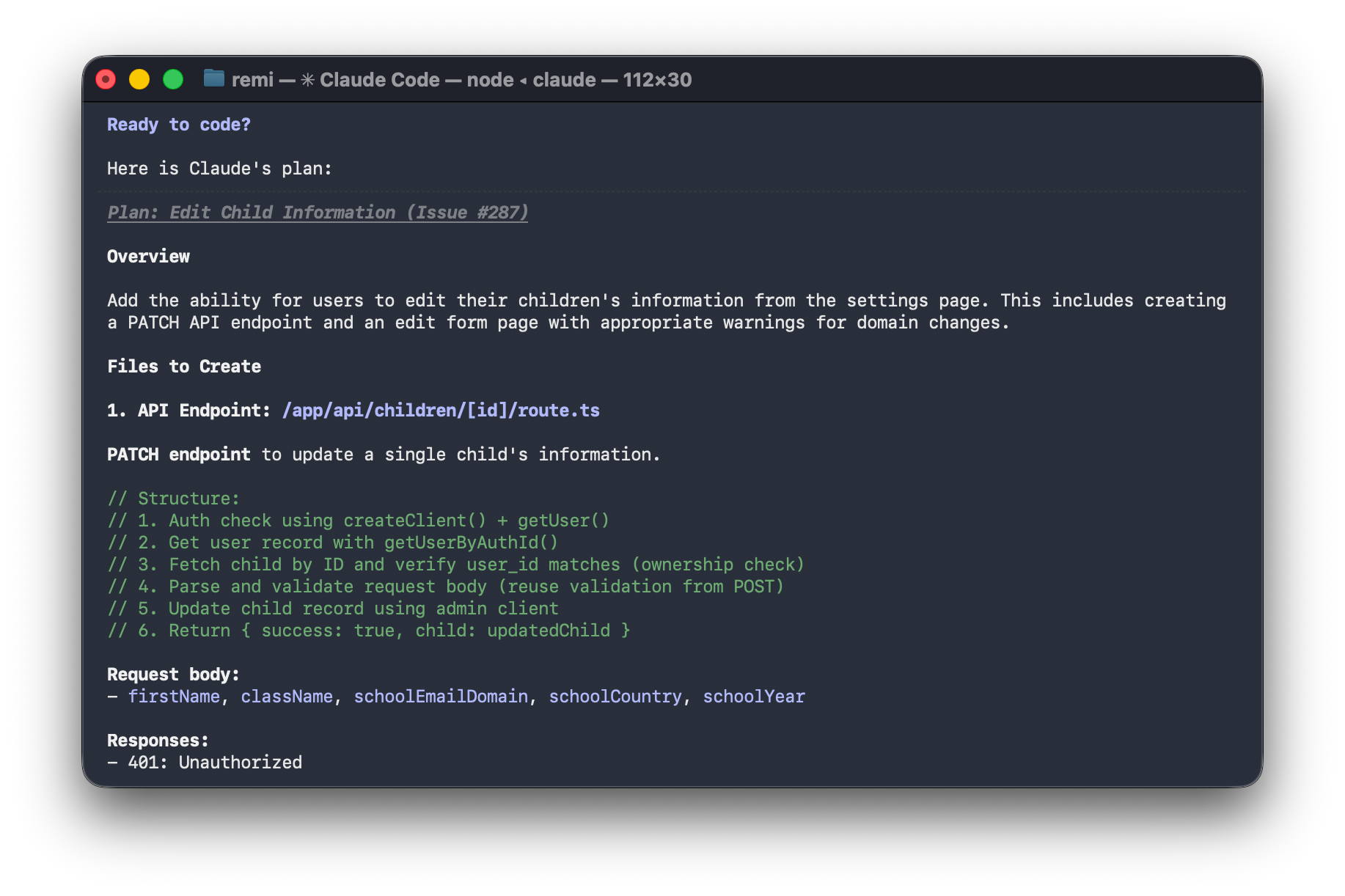Click the underlined plan title for Issue #287

pyautogui.click(x=317, y=213)
